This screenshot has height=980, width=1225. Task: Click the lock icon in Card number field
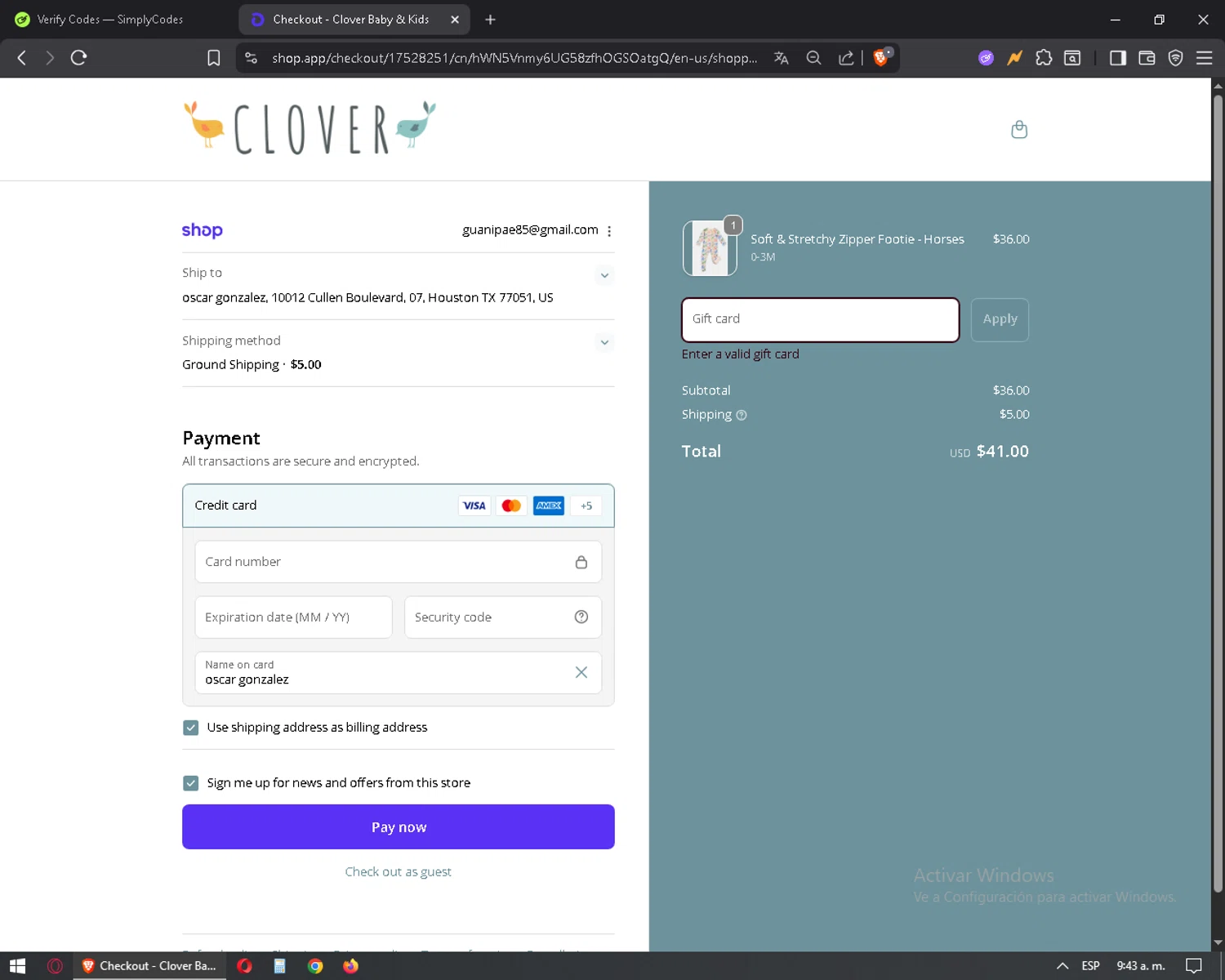[581, 562]
